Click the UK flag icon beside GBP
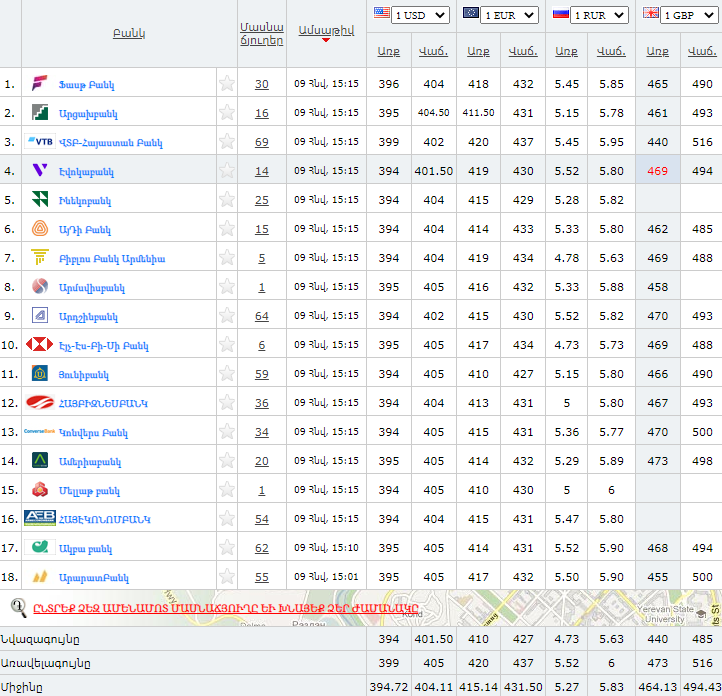Viewport: 722px width, 696px height. pyautogui.click(x=651, y=13)
